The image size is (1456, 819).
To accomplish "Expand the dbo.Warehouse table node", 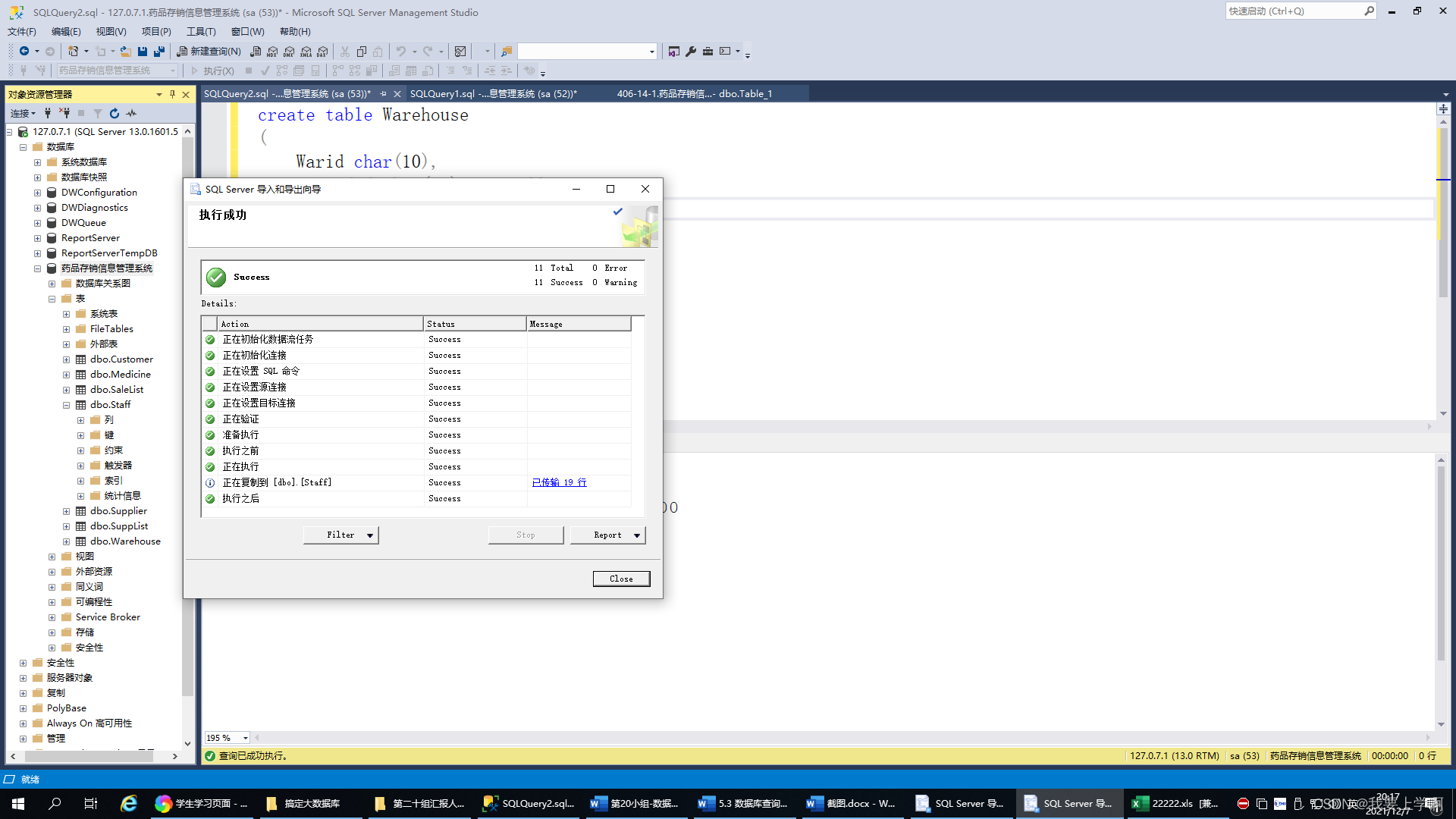I will 66,541.
